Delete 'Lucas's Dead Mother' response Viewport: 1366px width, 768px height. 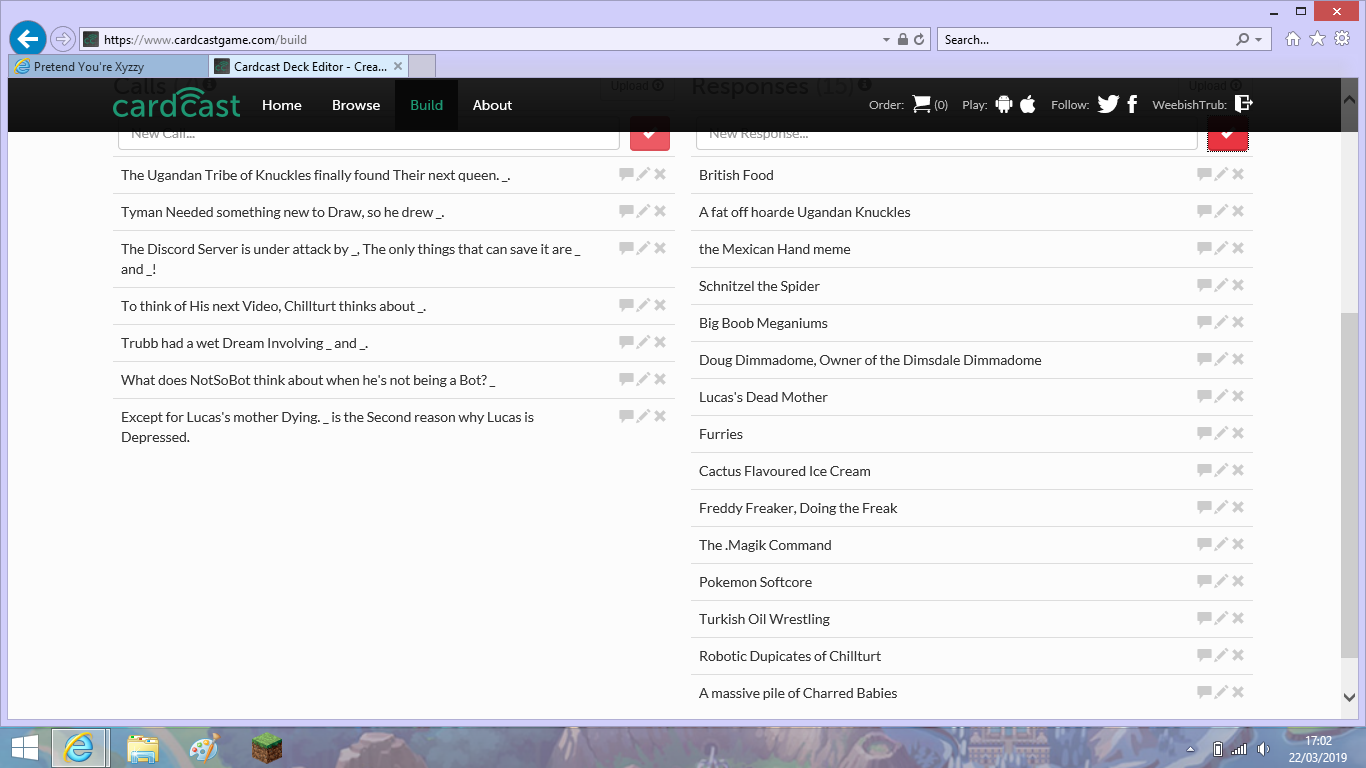[1238, 396]
